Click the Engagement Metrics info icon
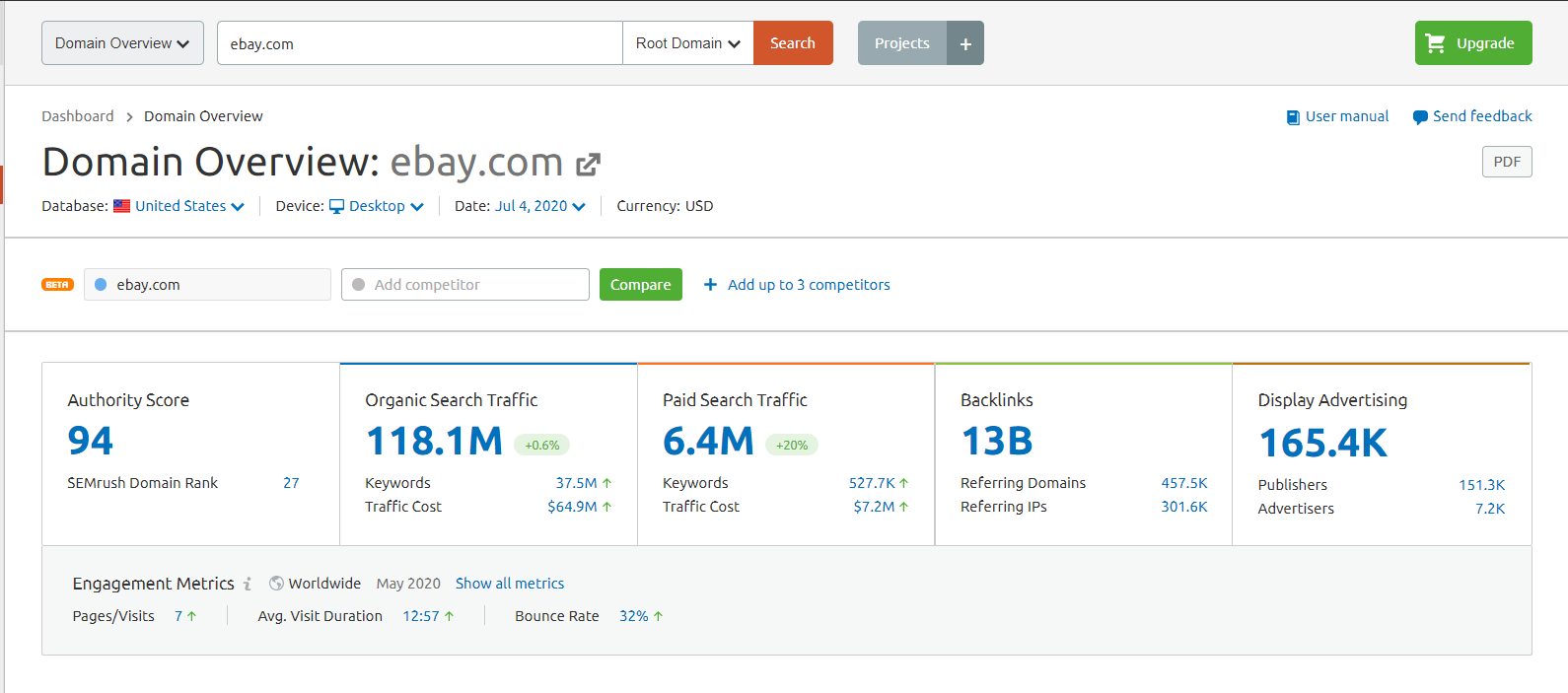1568x693 pixels. [x=248, y=584]
